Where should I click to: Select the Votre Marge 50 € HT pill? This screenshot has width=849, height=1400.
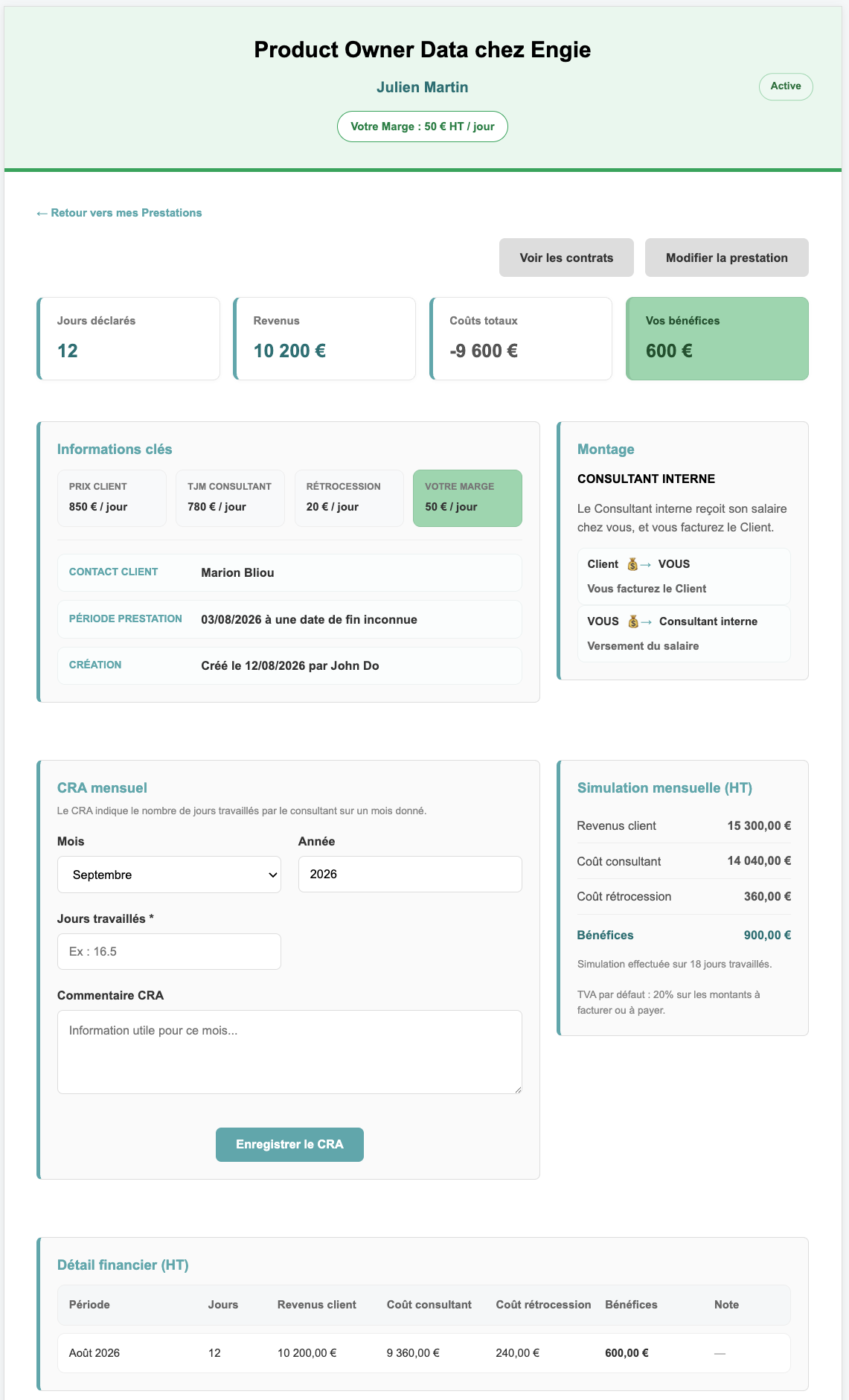coord(423,127)
